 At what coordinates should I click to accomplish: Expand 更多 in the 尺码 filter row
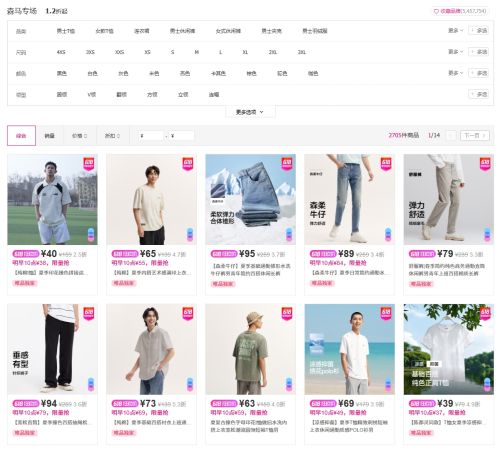[x=455, y=52]
